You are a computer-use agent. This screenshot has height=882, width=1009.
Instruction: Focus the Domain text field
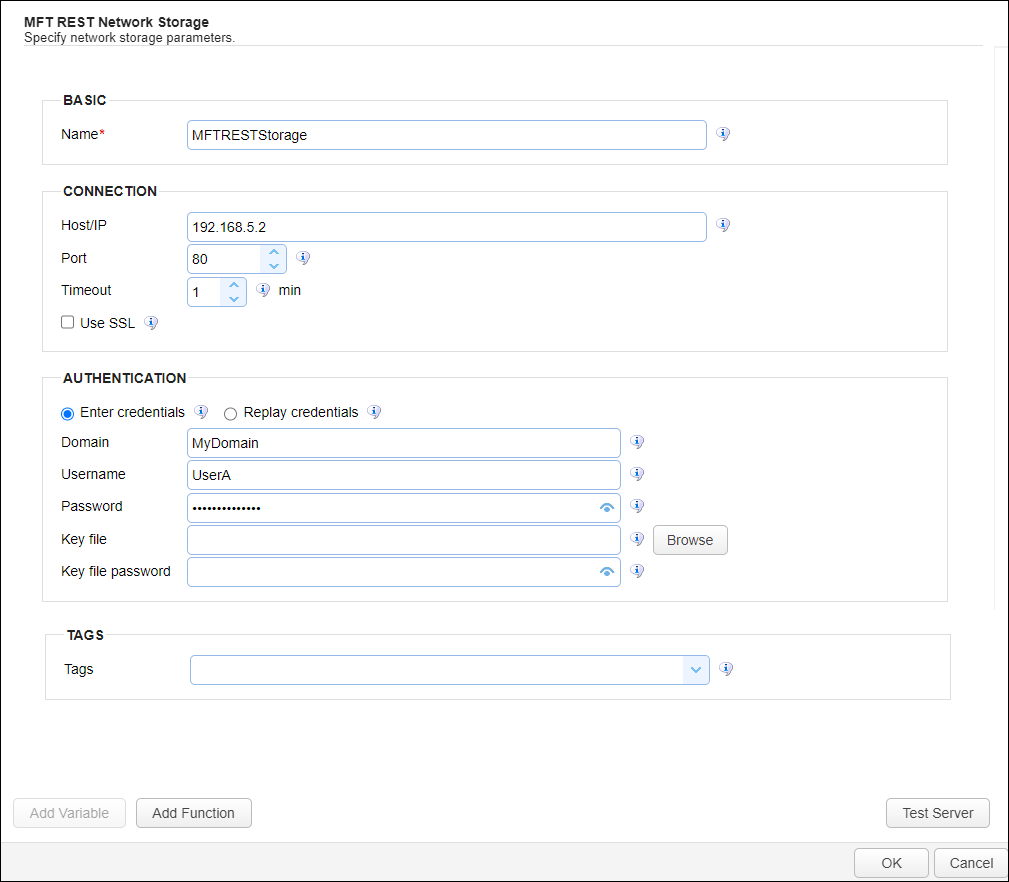coord(403,443)
